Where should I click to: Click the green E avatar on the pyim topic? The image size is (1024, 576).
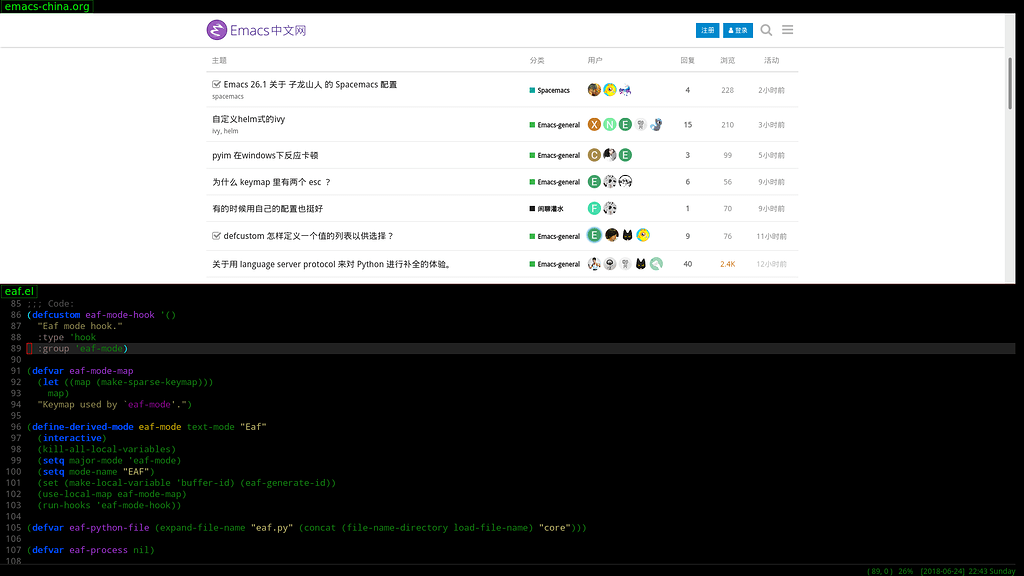point(624,155)
